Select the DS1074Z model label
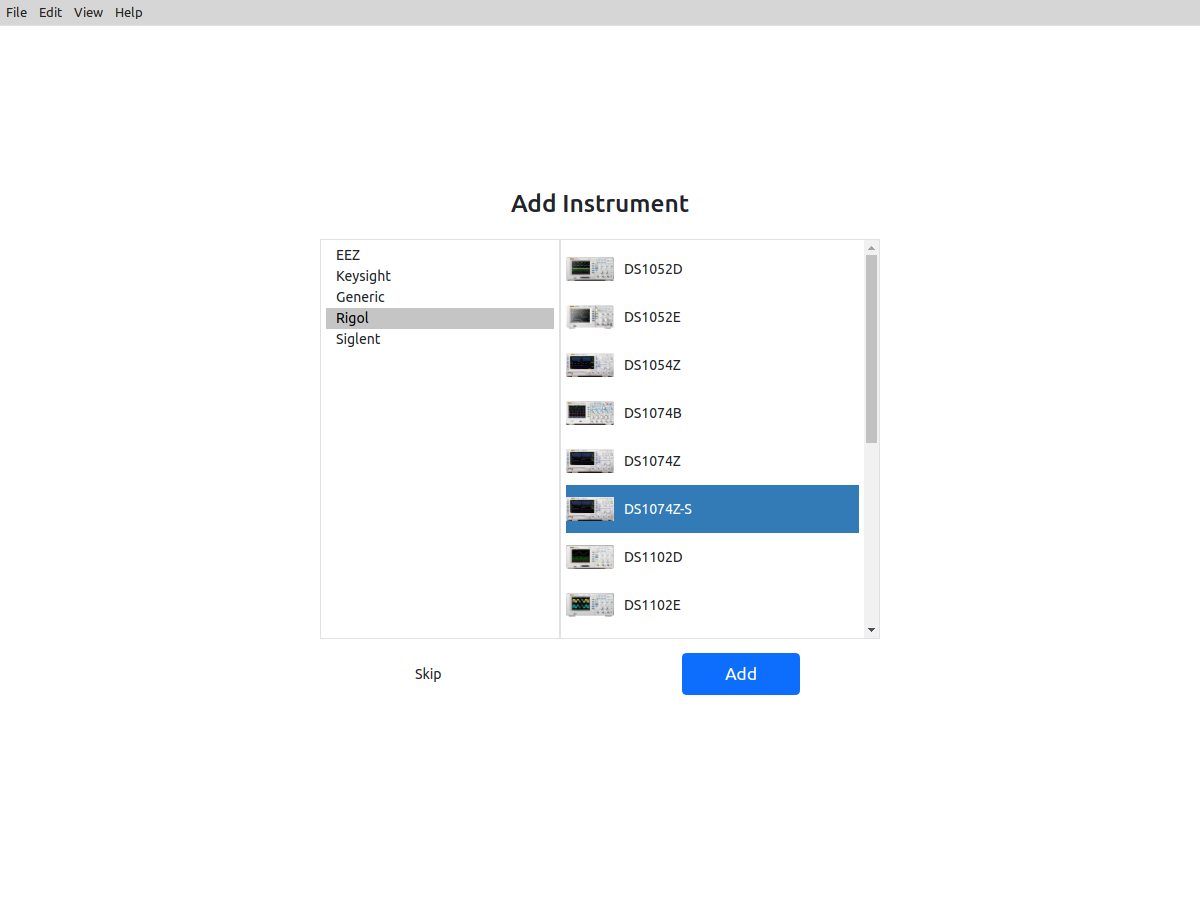The image size is (1200, 900). tap(652, 461)
